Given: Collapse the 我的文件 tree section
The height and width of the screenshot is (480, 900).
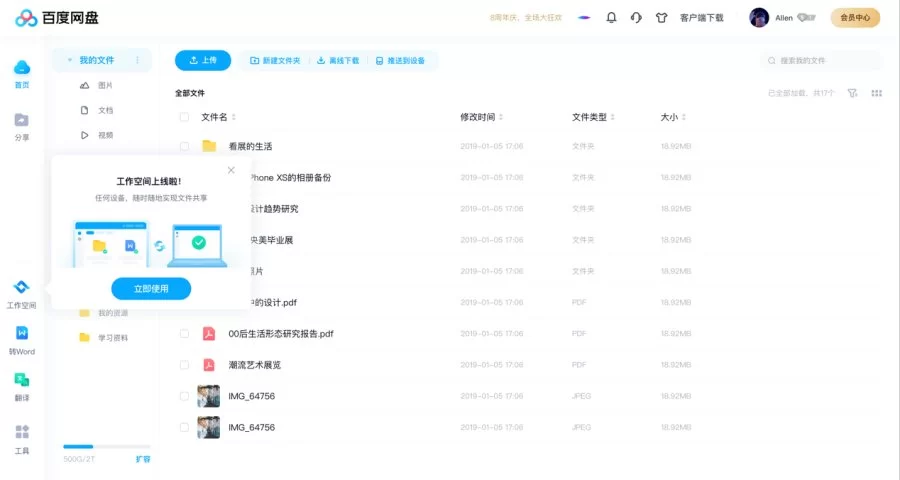Looking at the screenshot, I should tap(69, 61).
